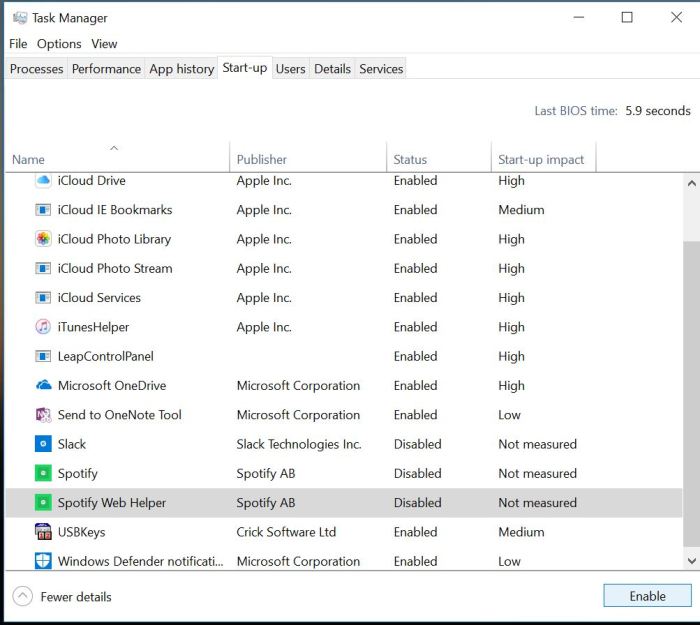Select the iCloud IE Bookmarks name
The height and width of the screenshot is (625, 700).
point(115,210)
